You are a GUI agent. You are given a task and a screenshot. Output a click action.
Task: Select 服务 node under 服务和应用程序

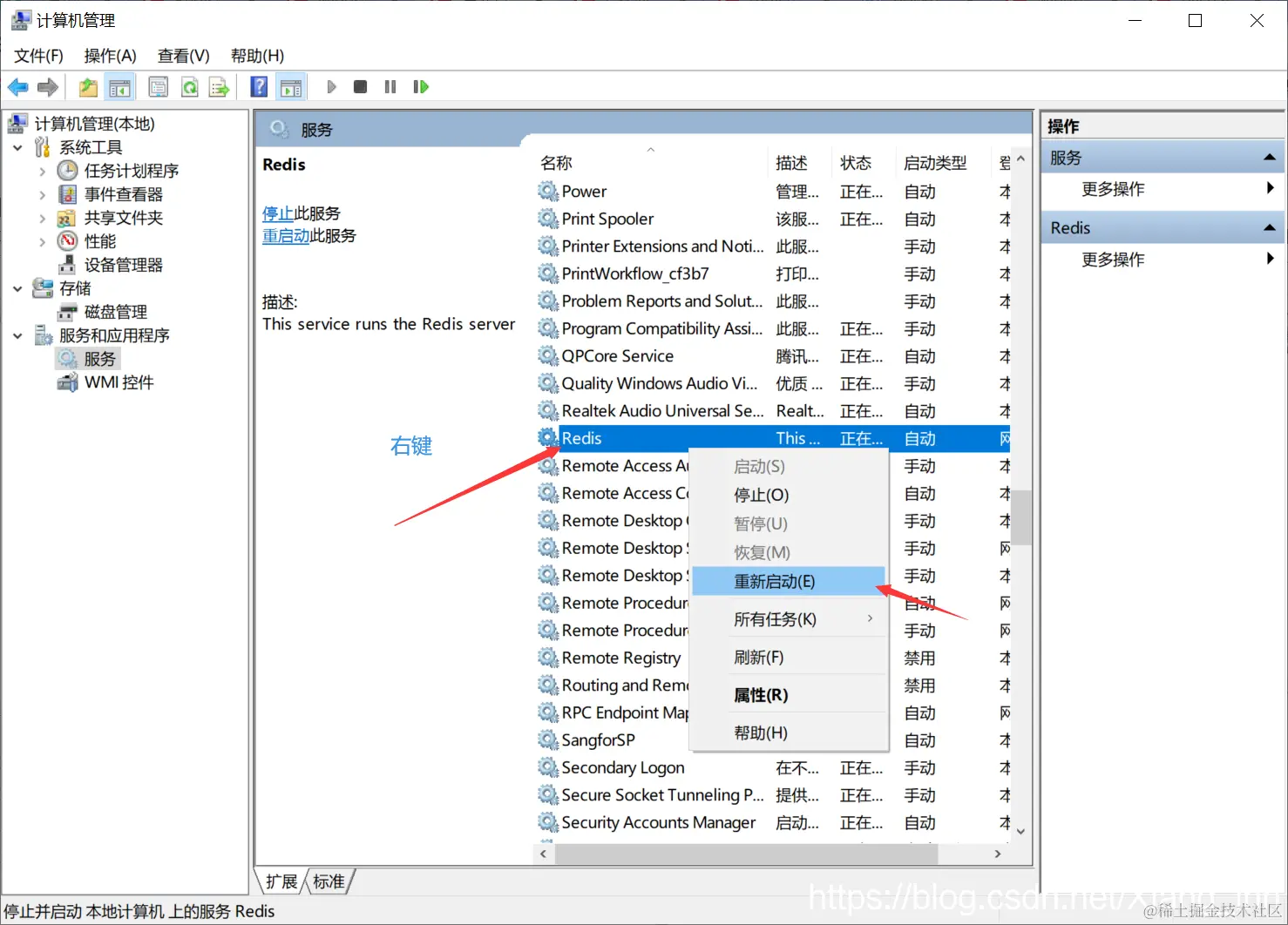tap(99, 359)
